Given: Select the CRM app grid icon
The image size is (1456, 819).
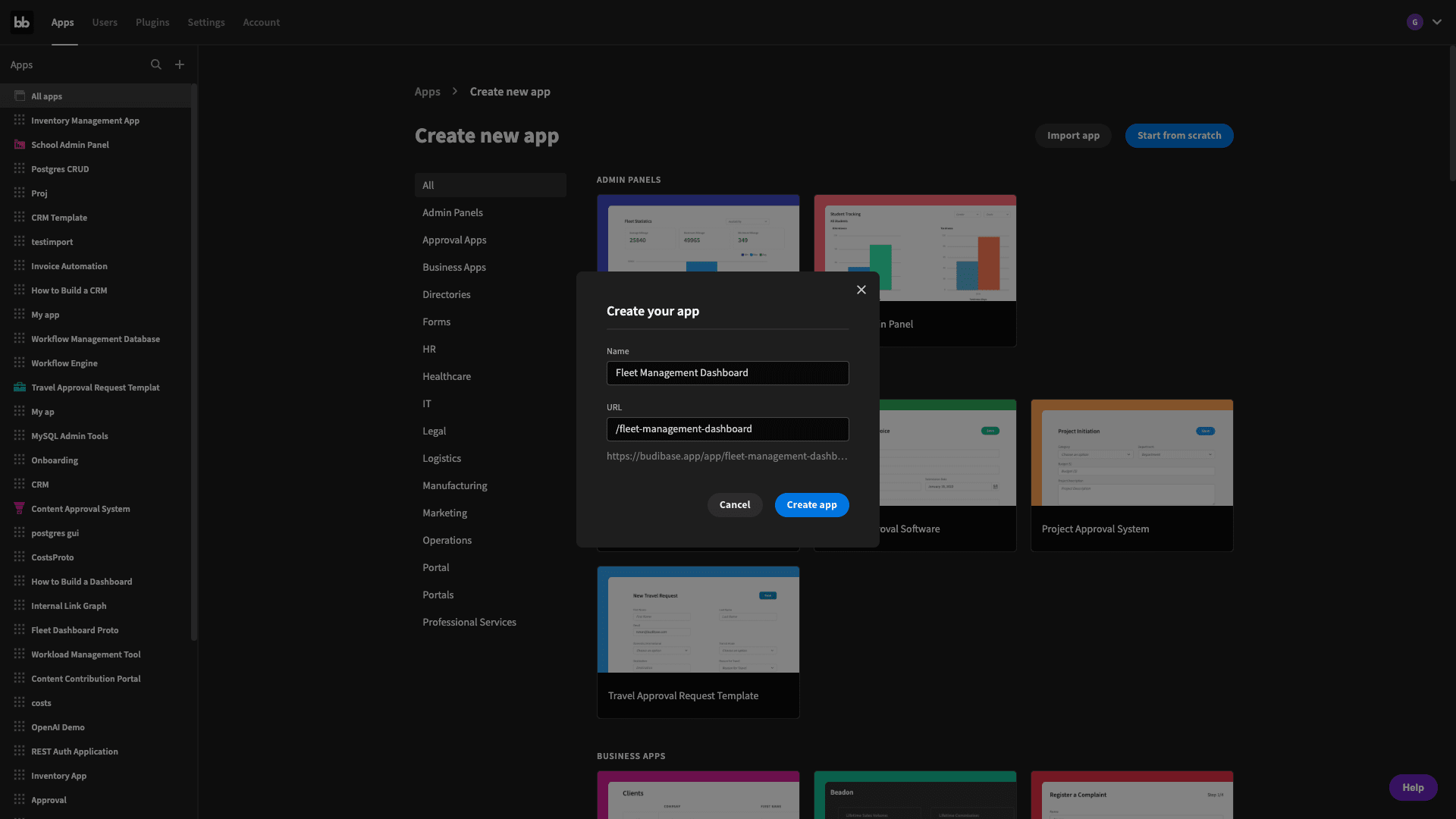Looking at the screenshot, I should click(19, 485).
